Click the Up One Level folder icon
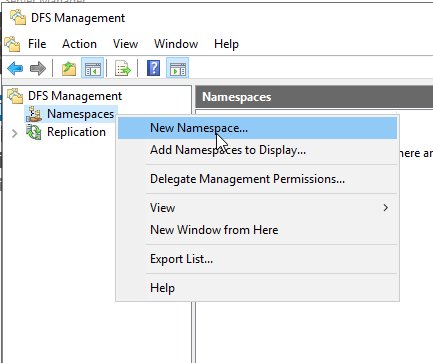This screenshot has height=363, width=433. 69,69
